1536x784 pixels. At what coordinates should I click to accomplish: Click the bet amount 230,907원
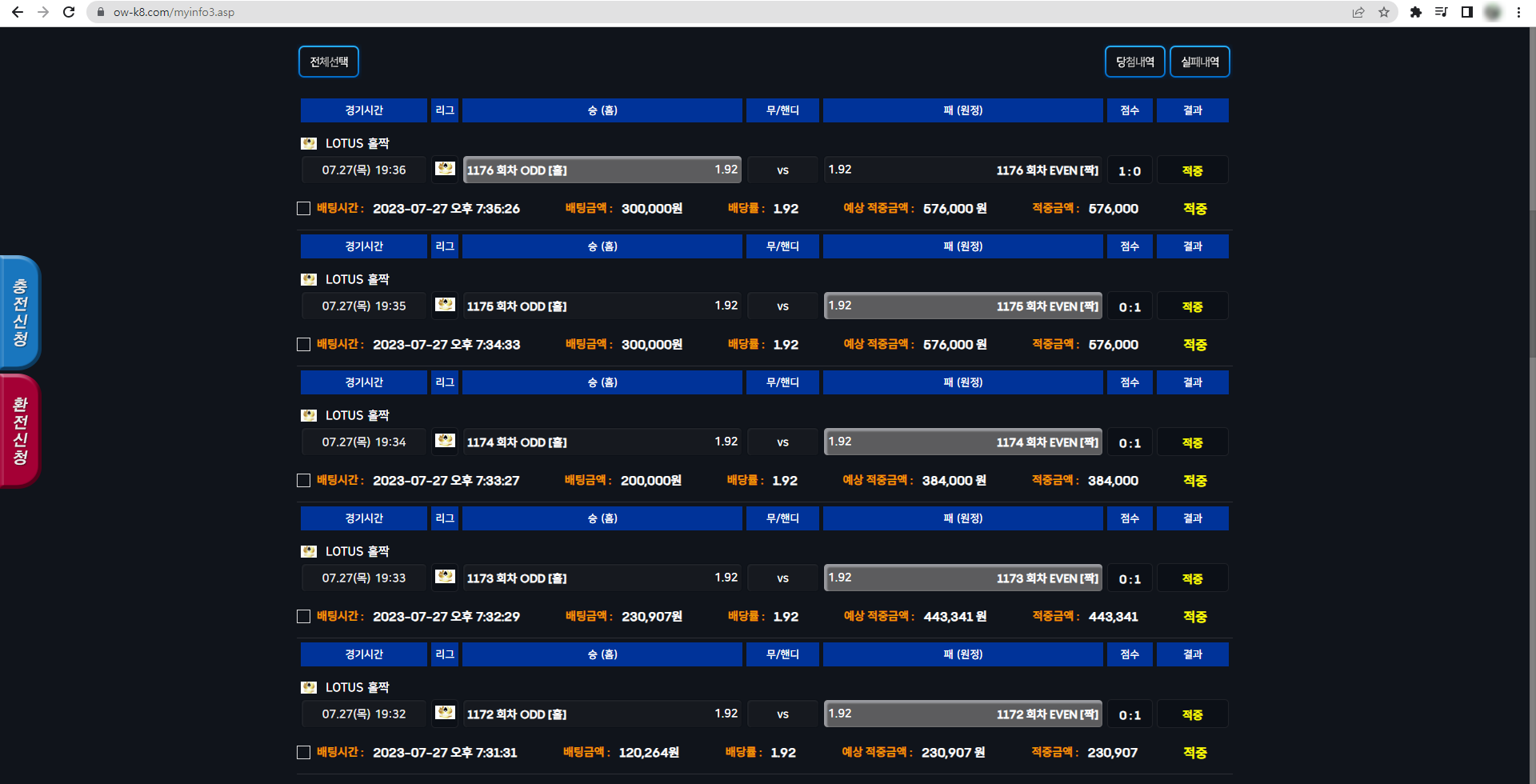tap(652, 617)
